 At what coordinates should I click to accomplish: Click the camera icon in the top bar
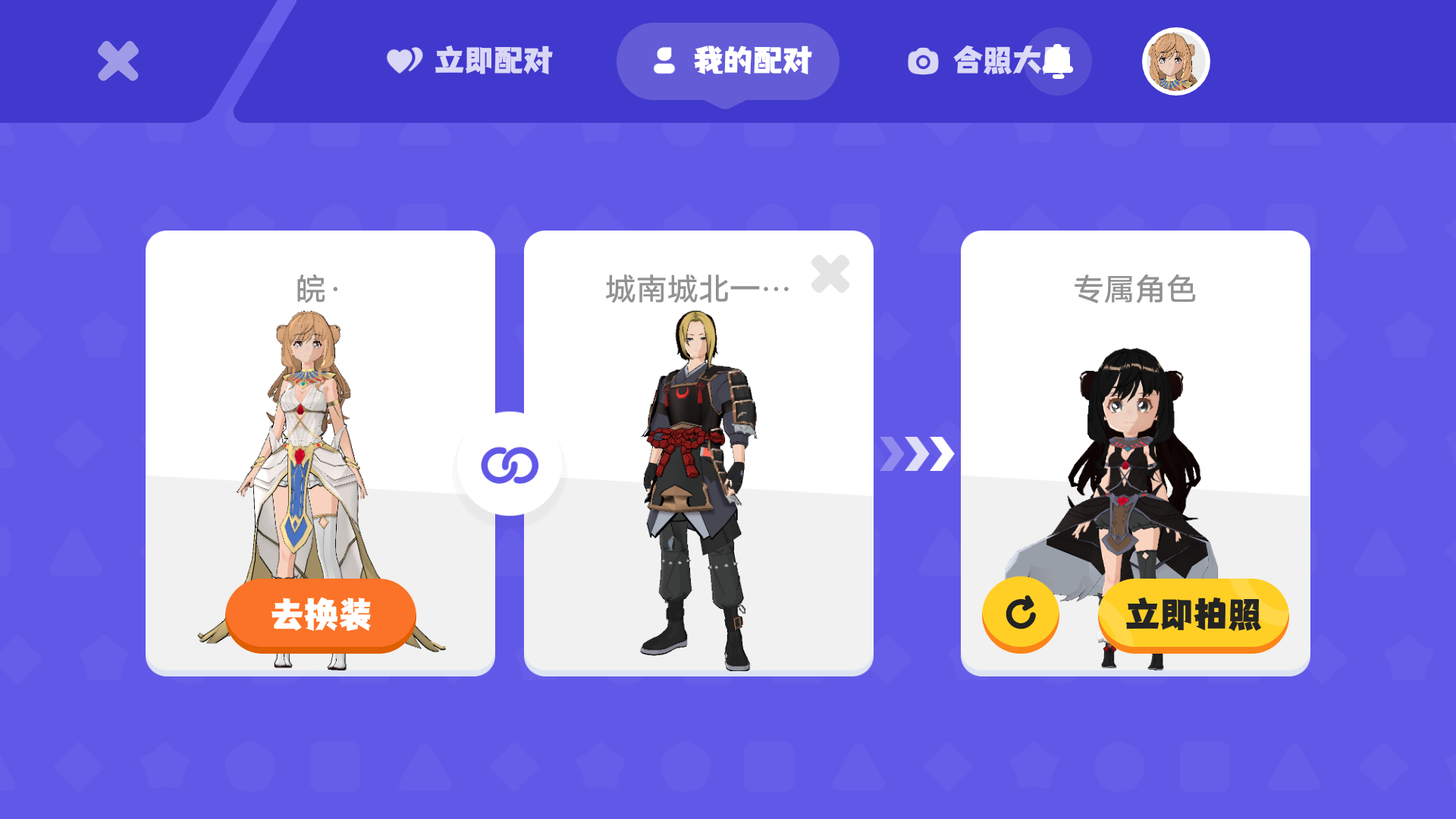pos(923,61)
